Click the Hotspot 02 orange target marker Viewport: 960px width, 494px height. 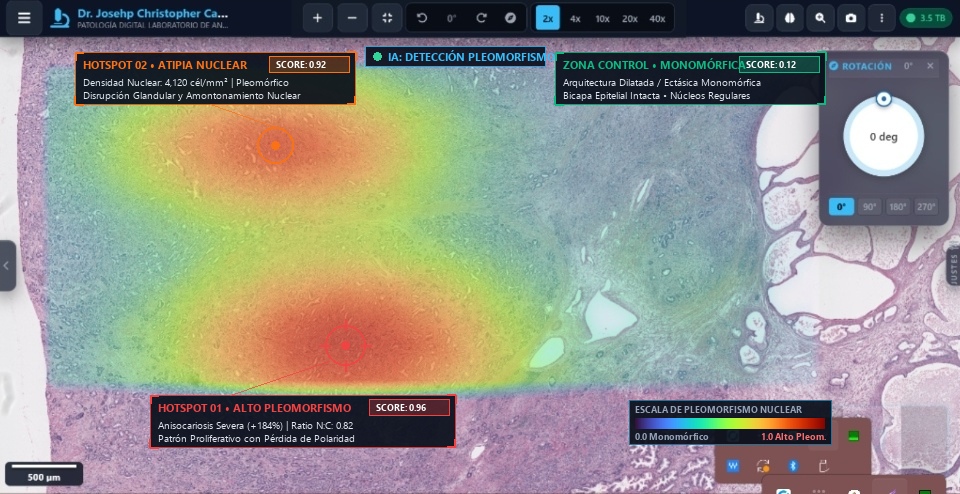[276, 145]
